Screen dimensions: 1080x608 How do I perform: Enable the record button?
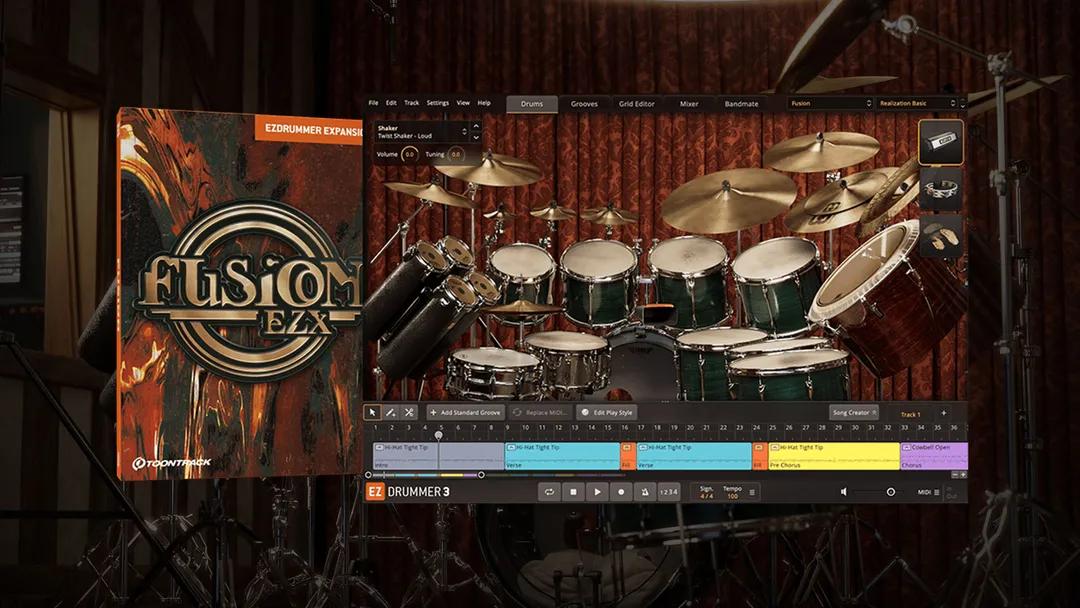pyautogui.click(x=621, y=492)
